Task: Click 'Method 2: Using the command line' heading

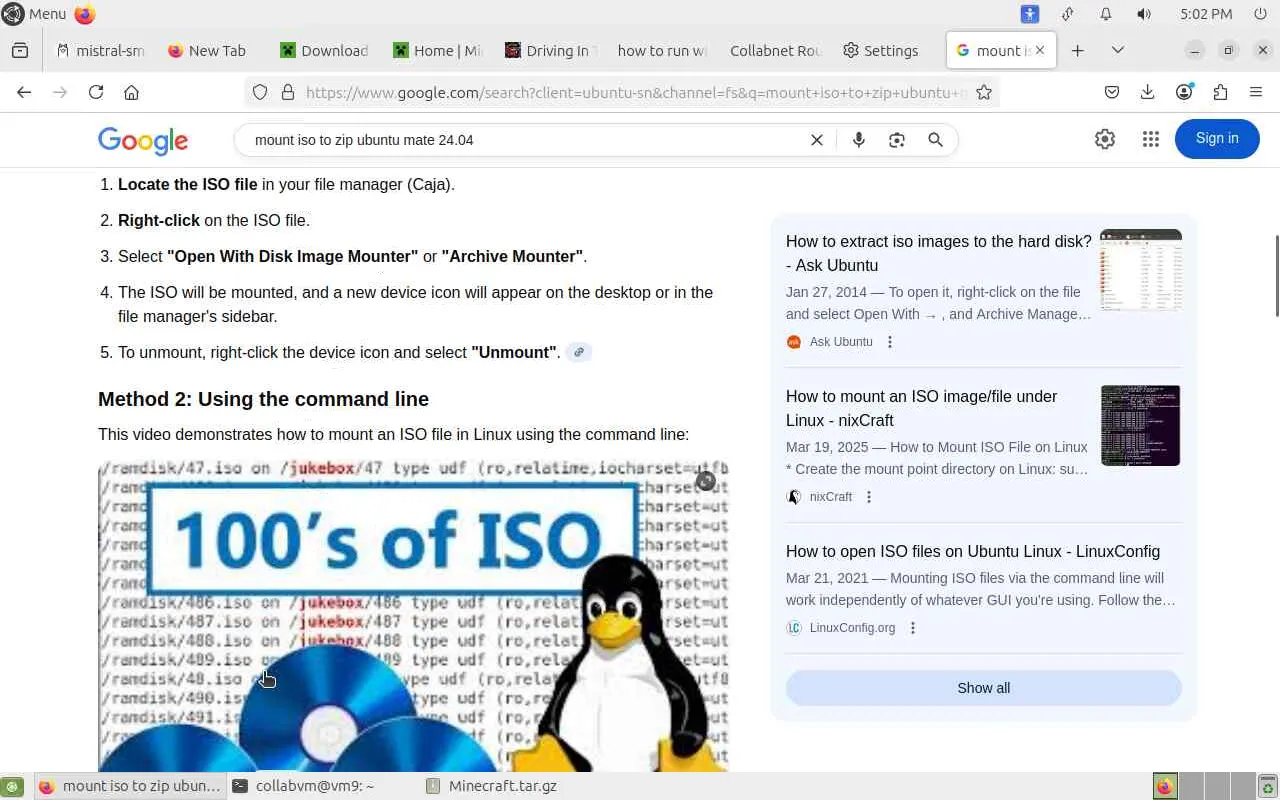Action: point(263,399)
